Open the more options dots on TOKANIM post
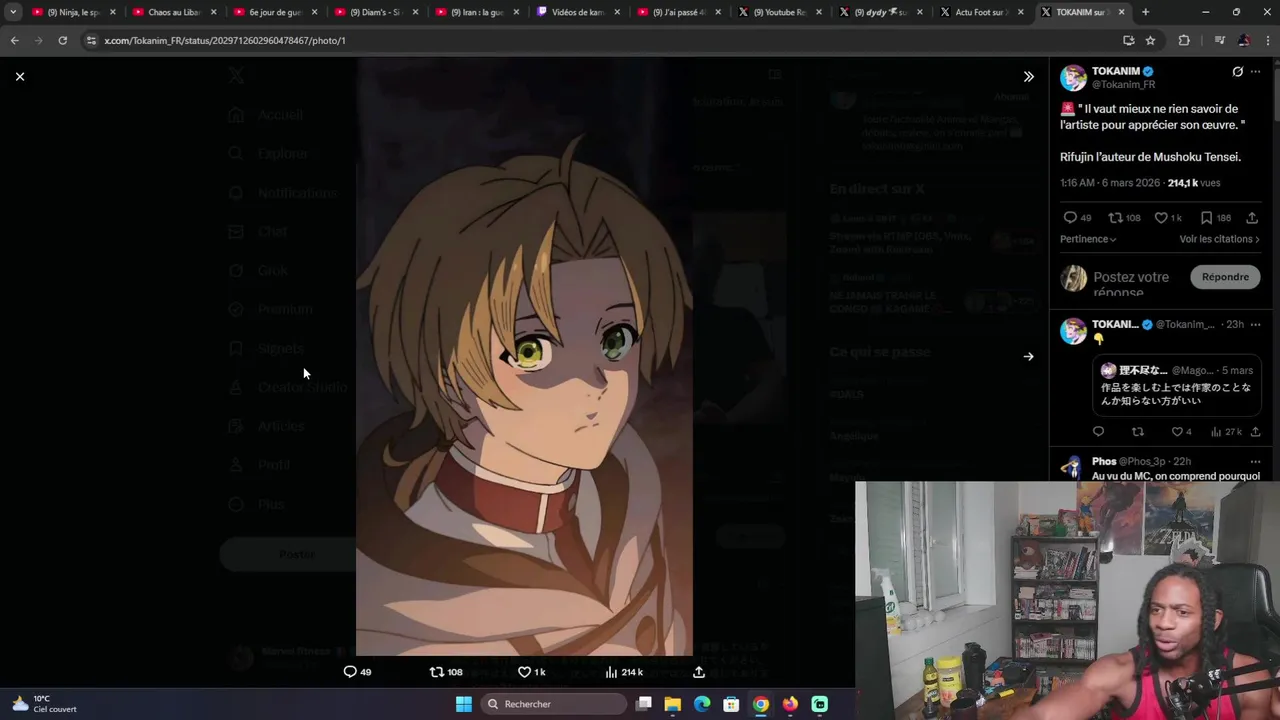The width and height of the screenshot is (1280, 720). pos(1256,72)
